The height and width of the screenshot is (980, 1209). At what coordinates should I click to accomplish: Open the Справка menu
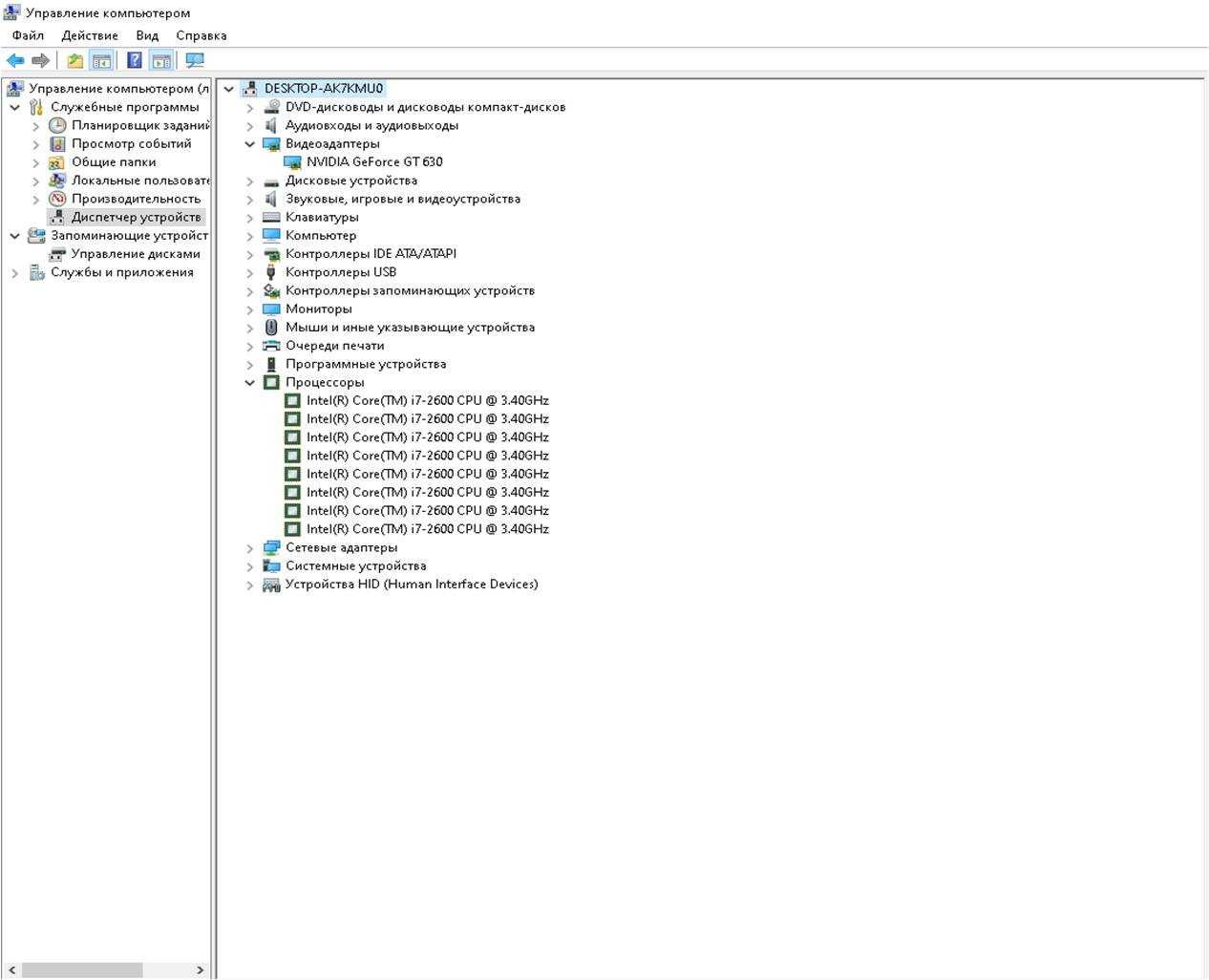coord(201,35)
